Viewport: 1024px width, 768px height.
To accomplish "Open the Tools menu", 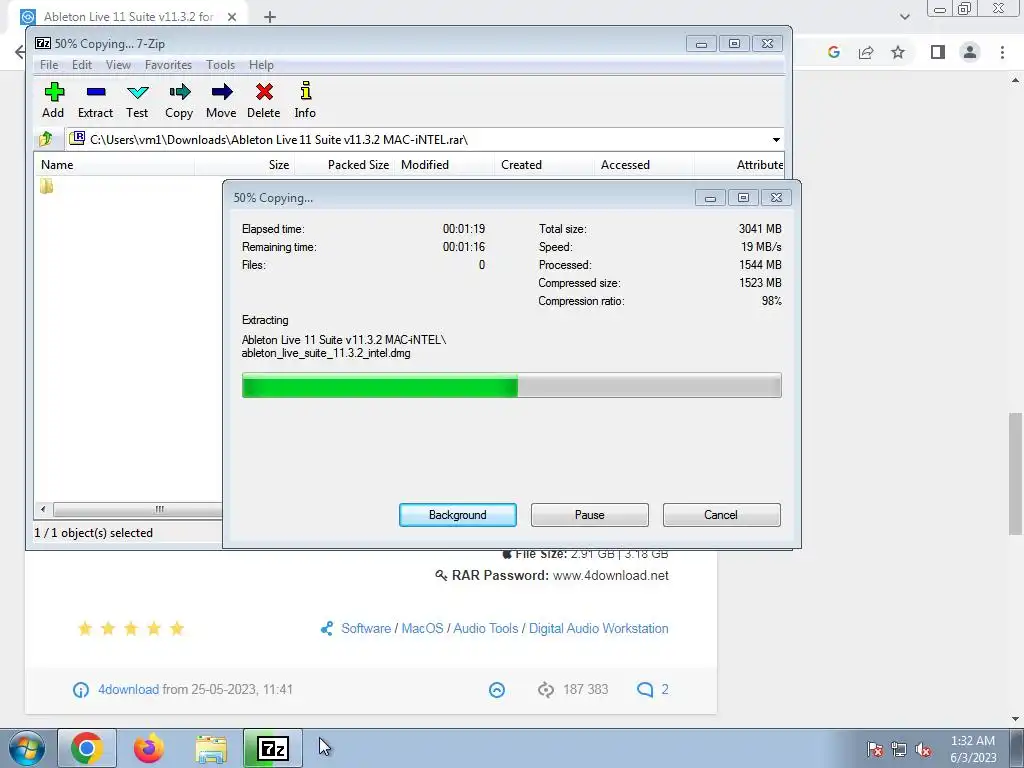I will [220, 65].
